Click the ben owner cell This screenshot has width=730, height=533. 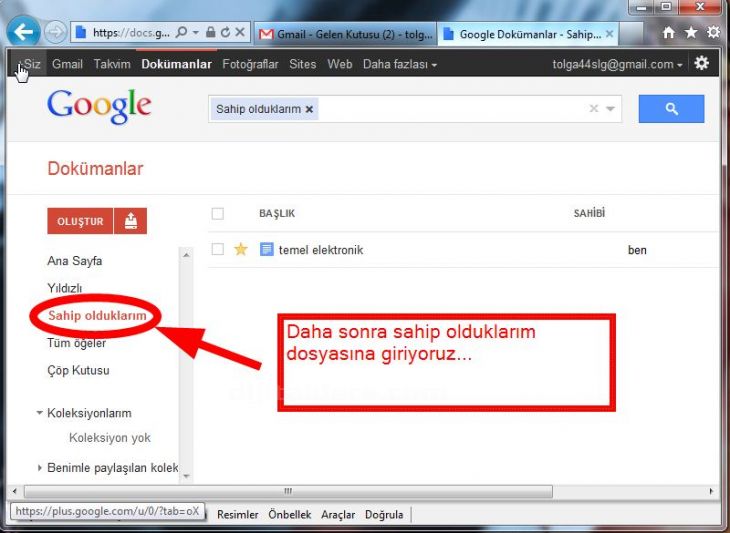(637, 250)
